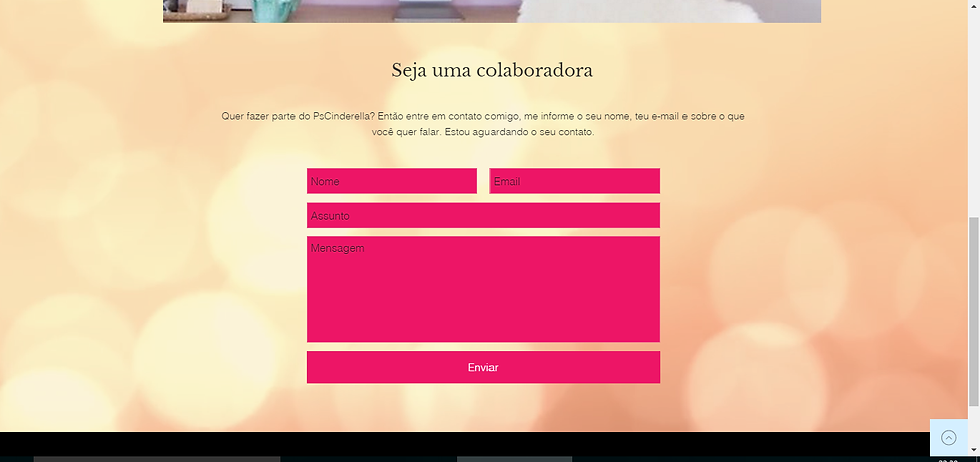This screenshot has height=462, width=980.
Task: Click the 'Quer fazer parte do PsCinderella?' paragraph
Action: pos(483,124)
